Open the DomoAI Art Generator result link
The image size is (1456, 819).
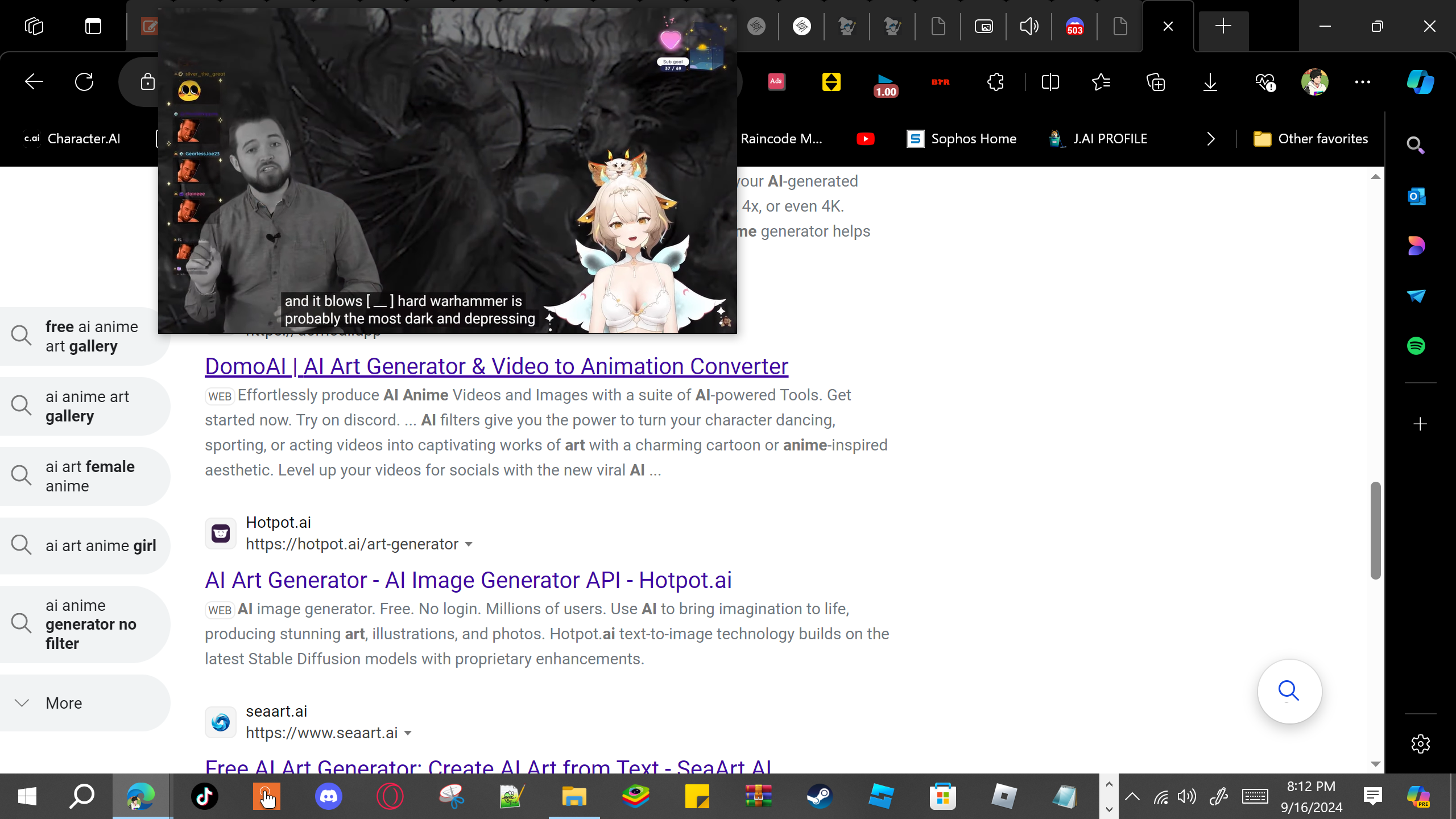(497, 366)
